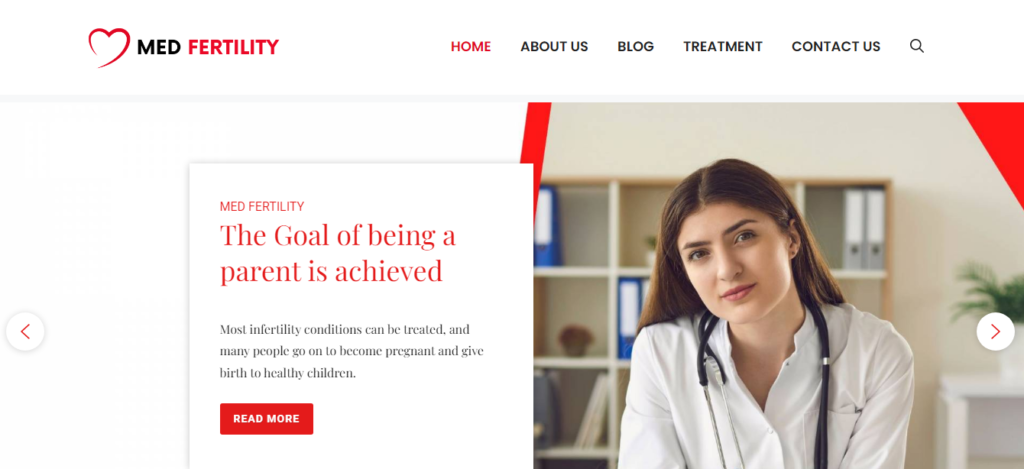Advance to next slide arrow

[x=995, y=332]
